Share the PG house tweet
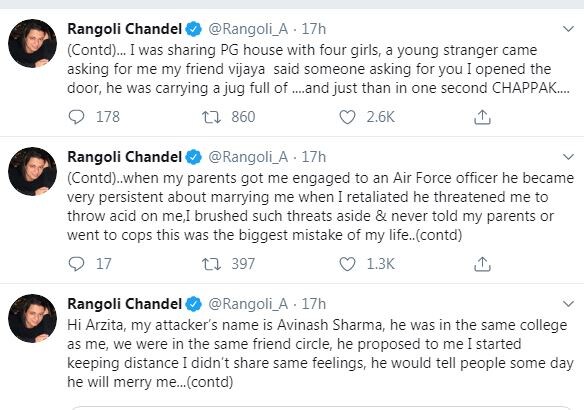584x410 pixels. [x=482, y=117]
